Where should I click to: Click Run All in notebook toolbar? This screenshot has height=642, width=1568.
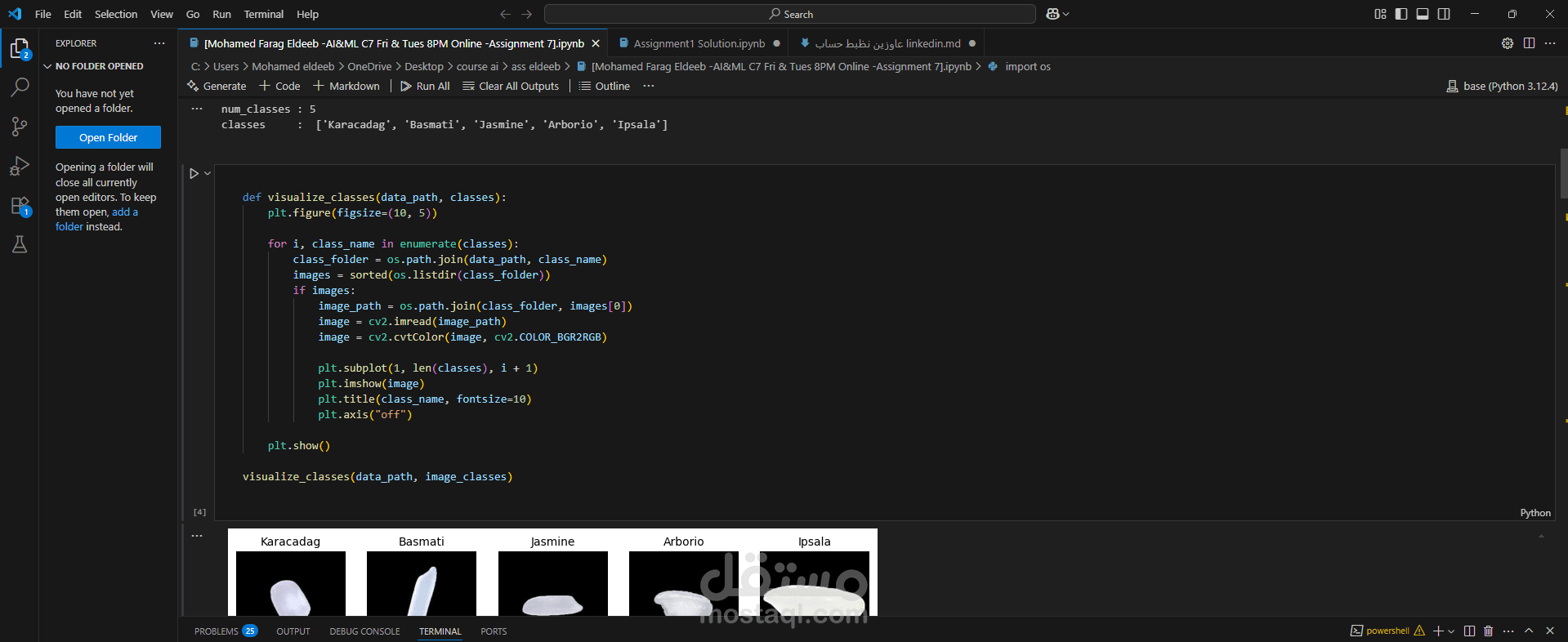click(x=425, y=86)
